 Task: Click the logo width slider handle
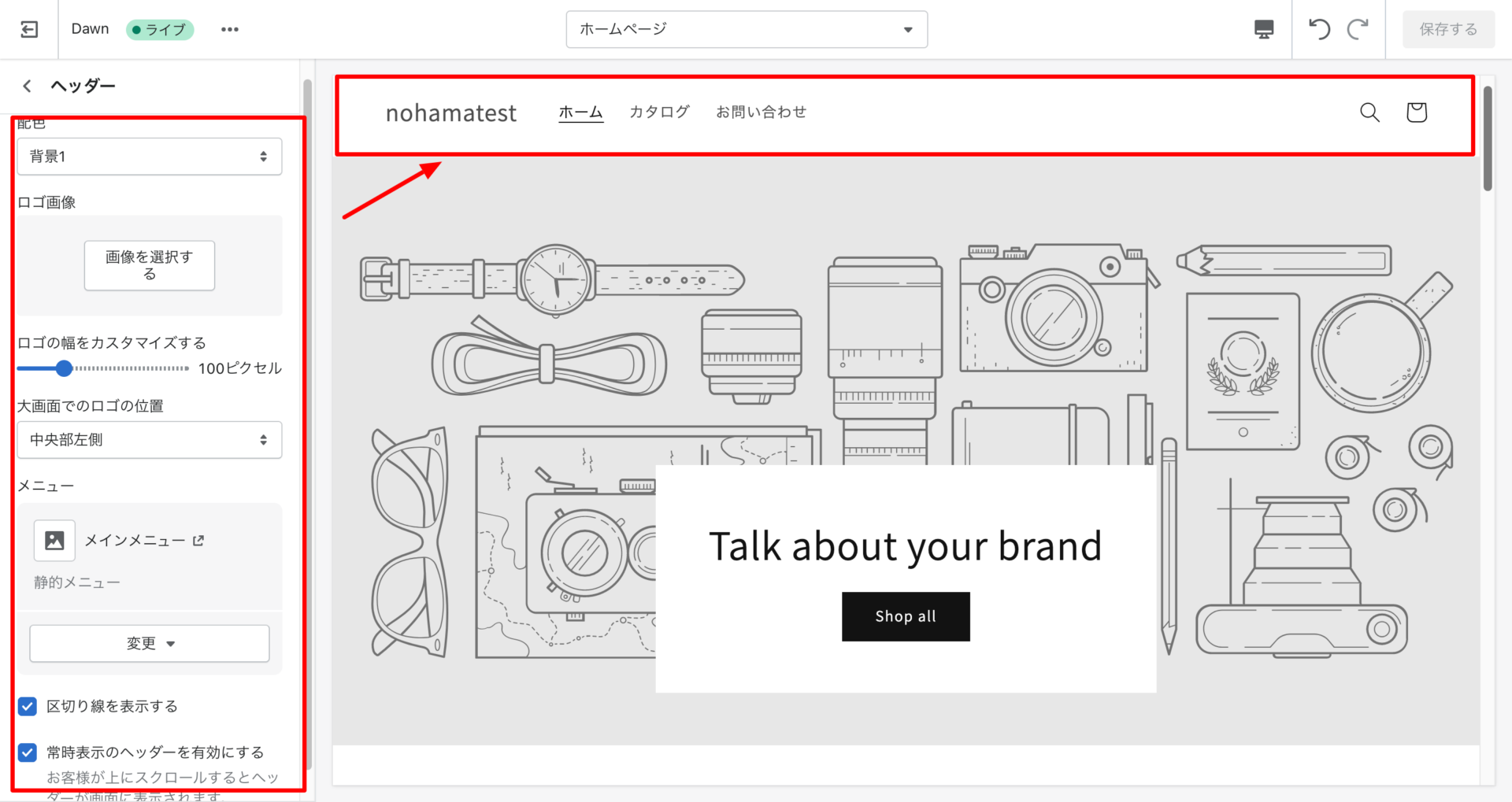tap(64, 368)
